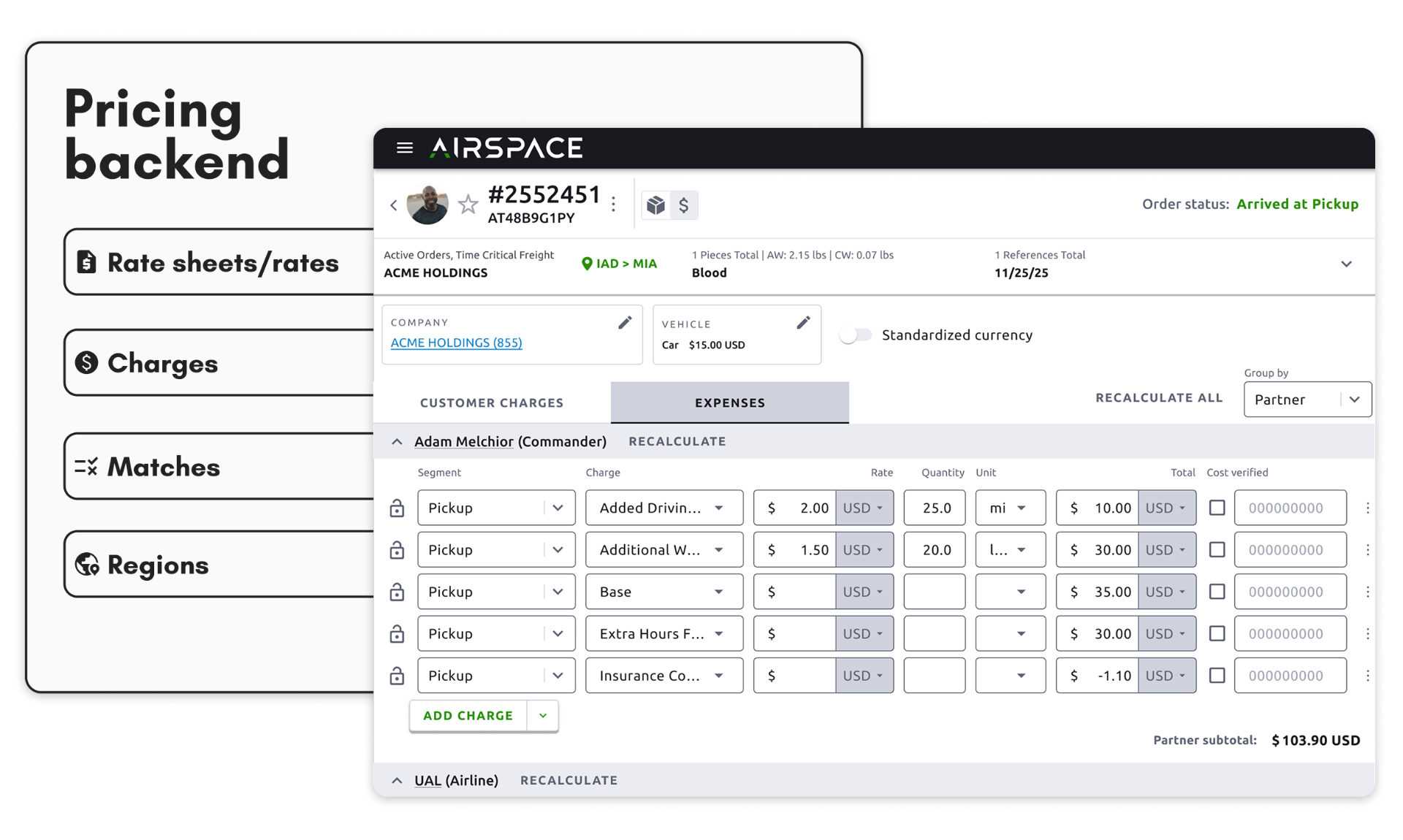
Task: Open total currency USD dropdown for 10.00
Action: click(x=1166, y=508)
